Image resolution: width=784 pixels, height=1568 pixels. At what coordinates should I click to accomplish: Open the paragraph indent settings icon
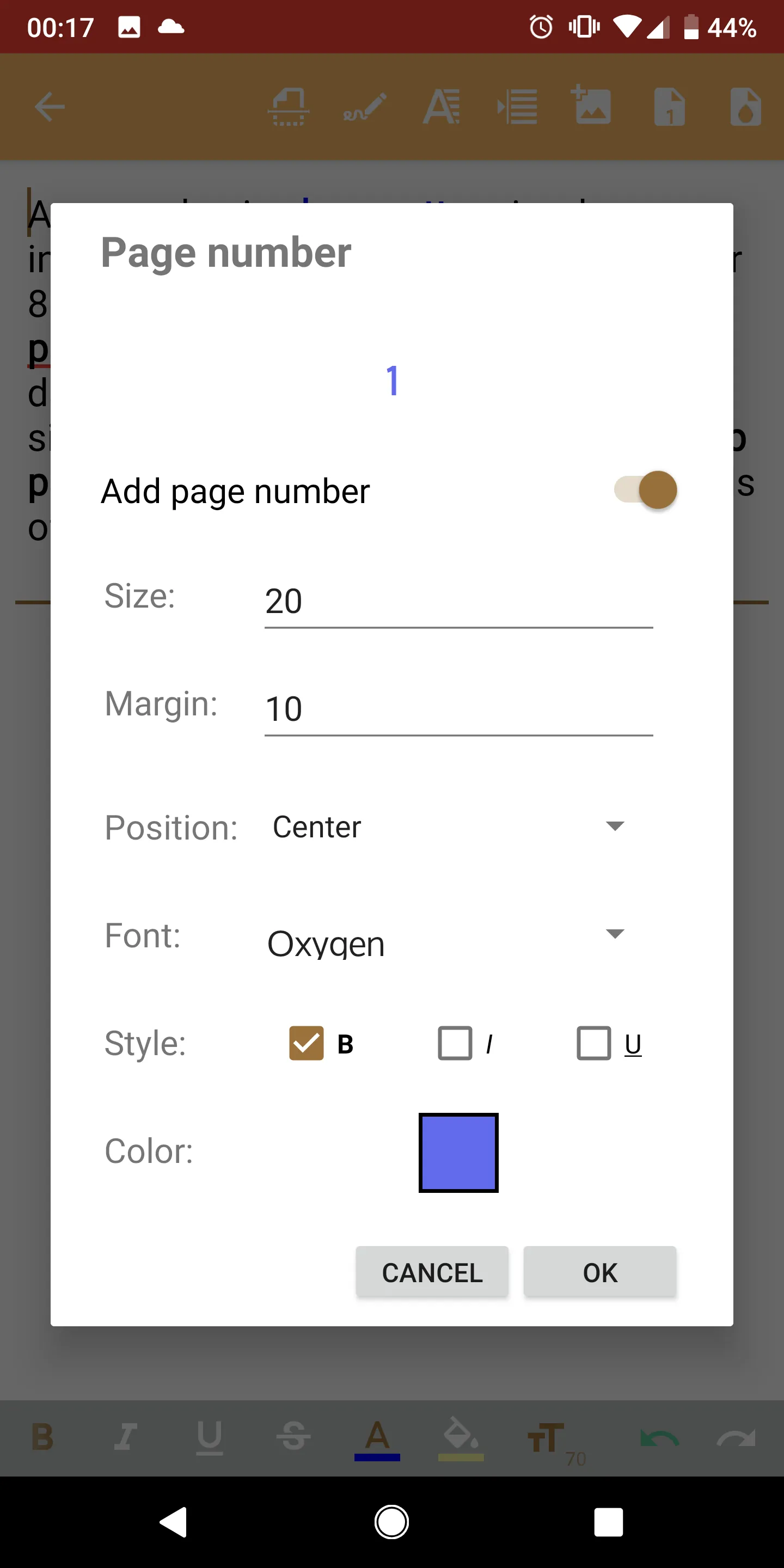(517, 107)
